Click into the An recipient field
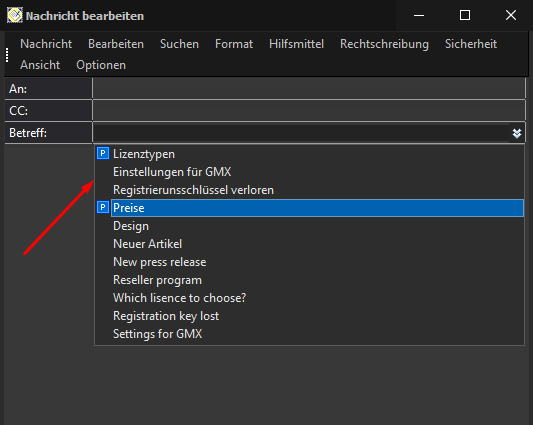 309,88
